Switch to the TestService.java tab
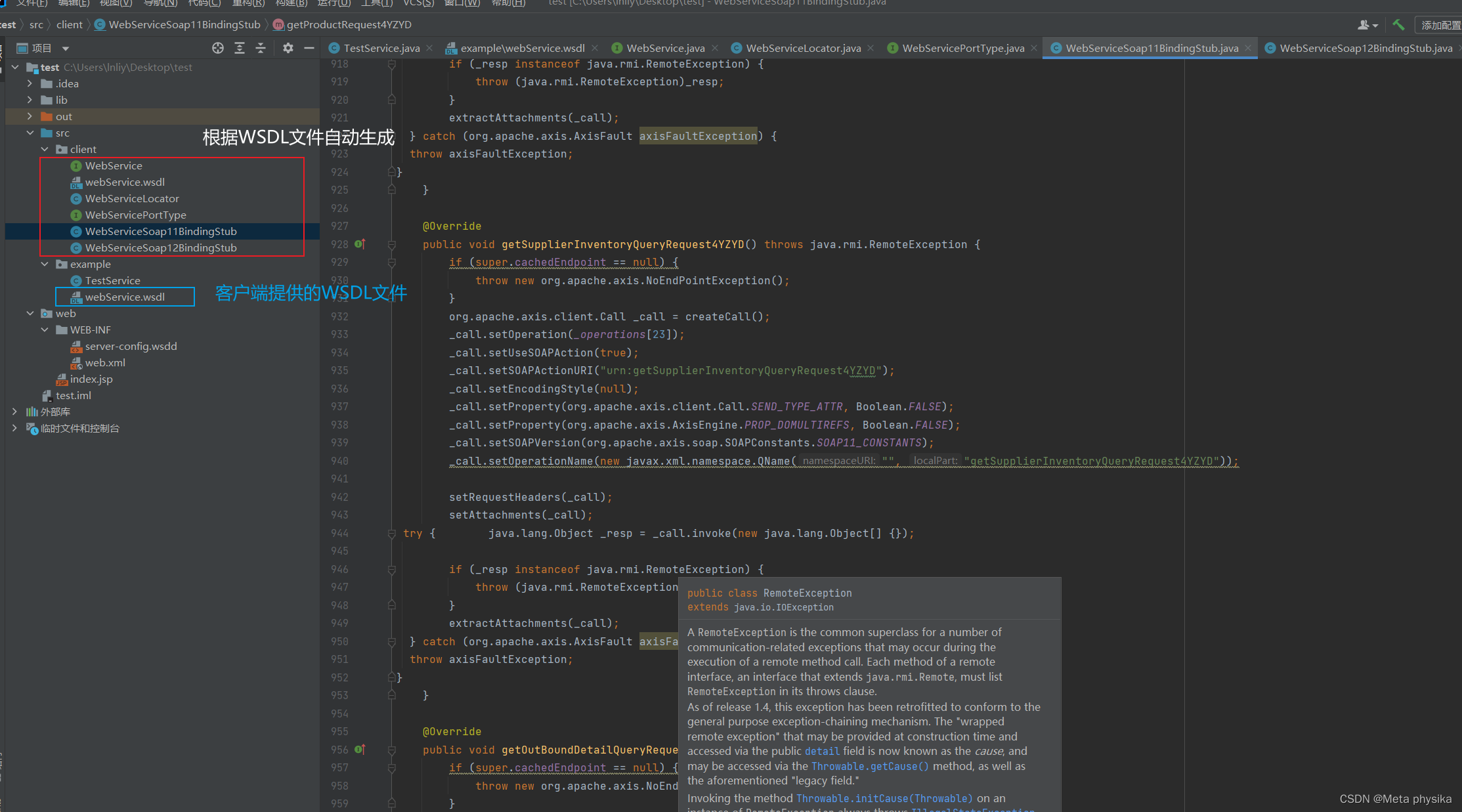 [381, 48]
